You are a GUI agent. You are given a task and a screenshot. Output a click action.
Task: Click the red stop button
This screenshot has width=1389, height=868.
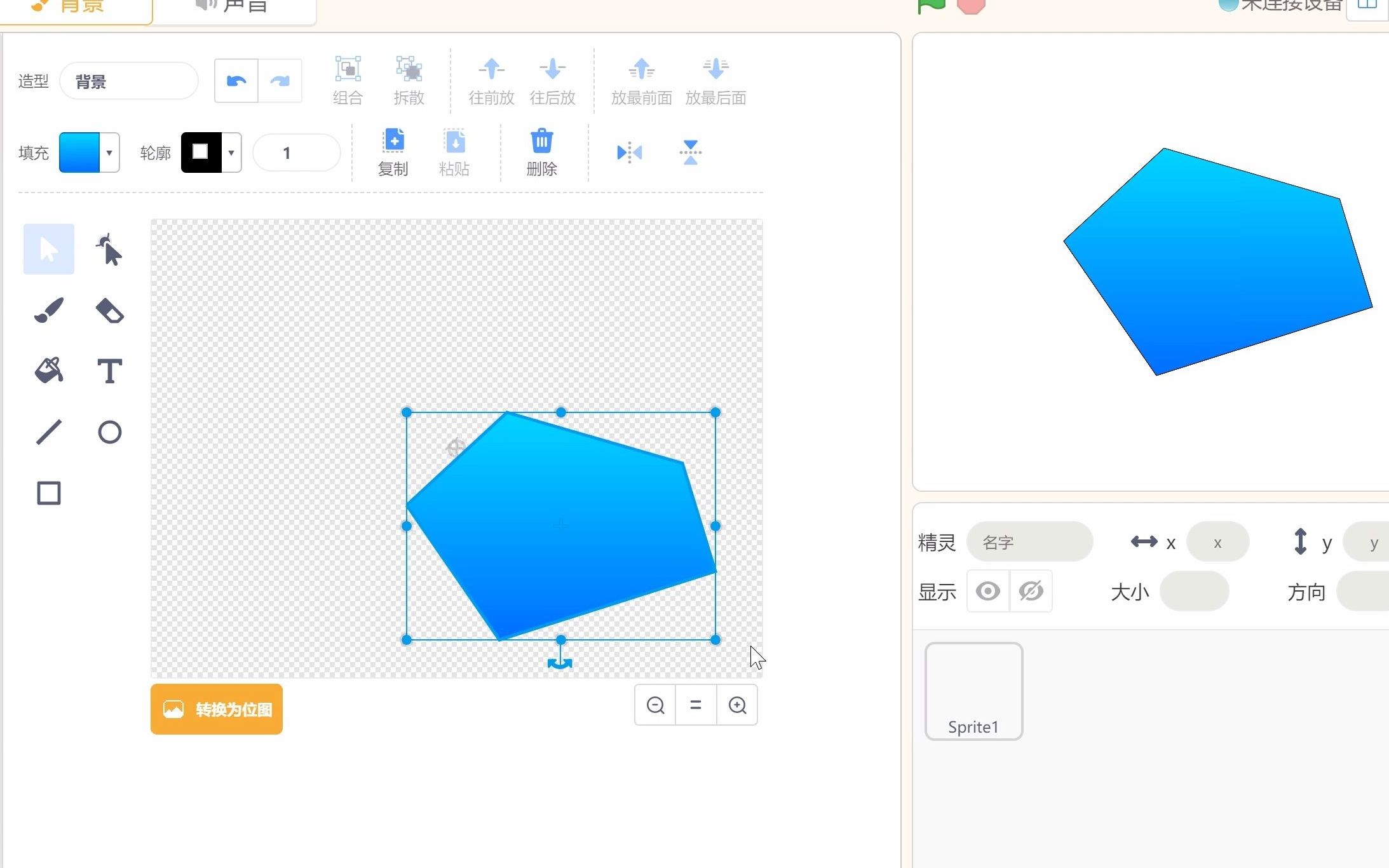pyautogui.click(x=971, y=6)
